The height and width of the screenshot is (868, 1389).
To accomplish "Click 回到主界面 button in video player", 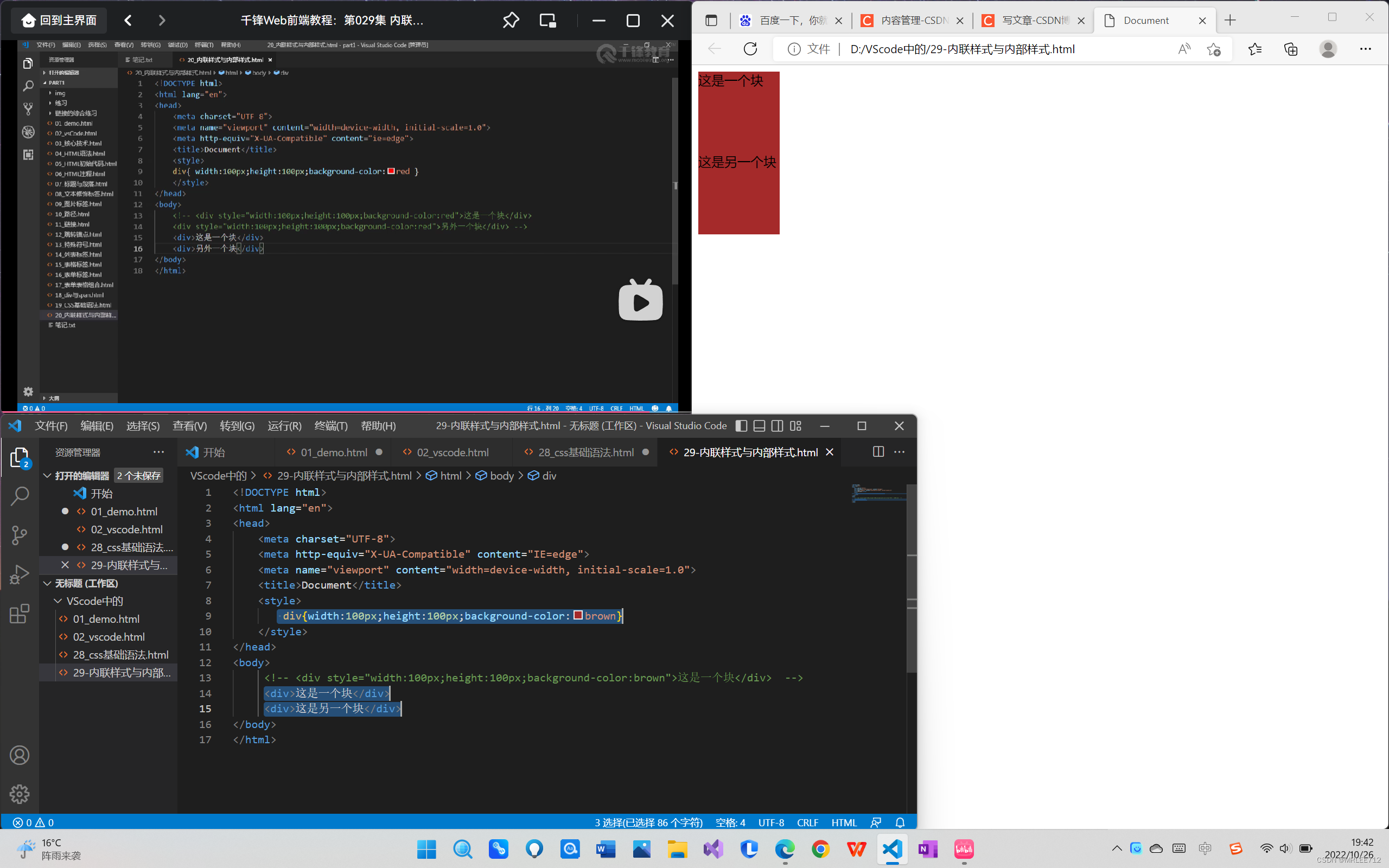I will 59,21.
